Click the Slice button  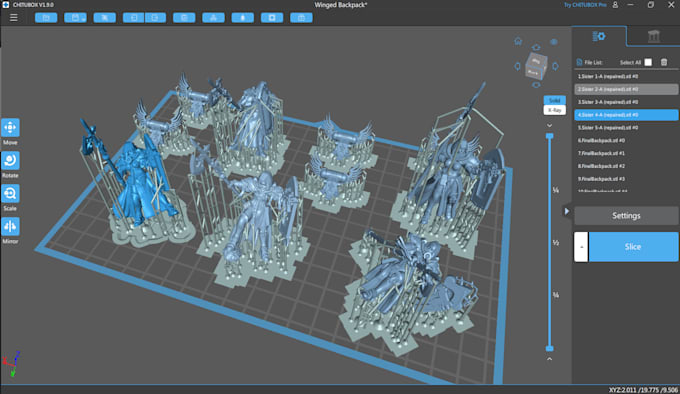[633, 247]
